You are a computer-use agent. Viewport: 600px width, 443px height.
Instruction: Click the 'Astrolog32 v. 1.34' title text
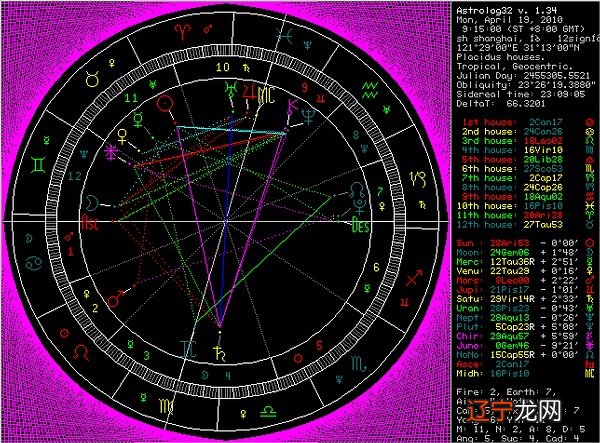click(507, 11)
